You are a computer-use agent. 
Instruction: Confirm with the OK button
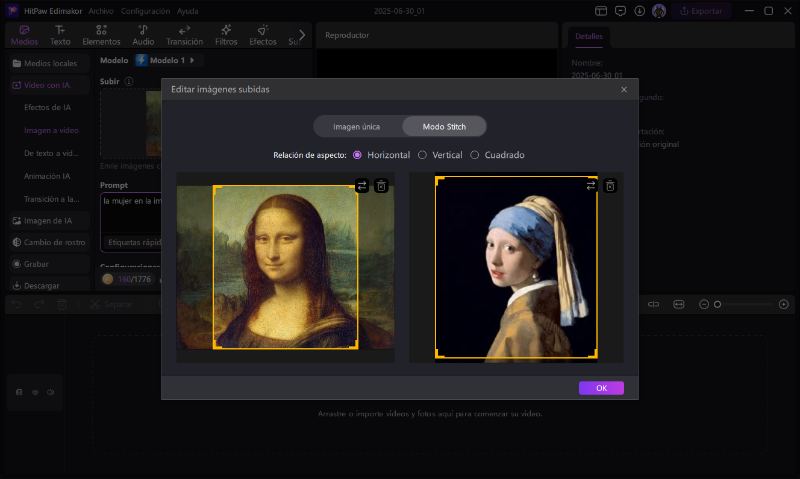(x=601, y=388)
